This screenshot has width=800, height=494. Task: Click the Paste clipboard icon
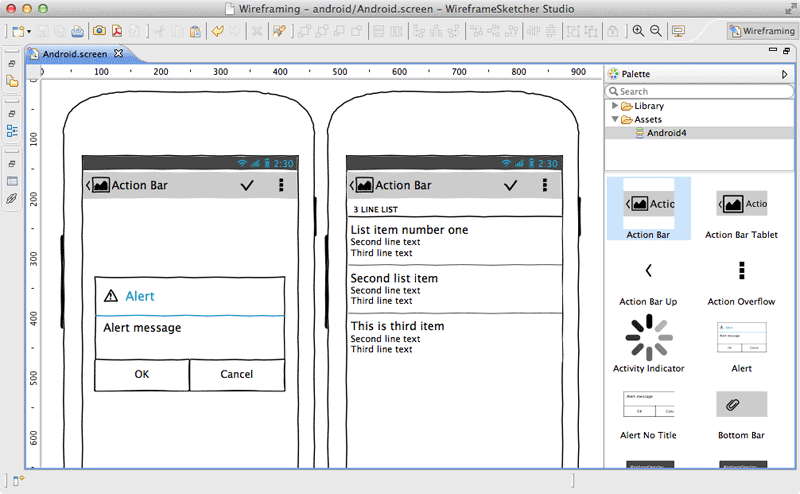coord(195,32)
